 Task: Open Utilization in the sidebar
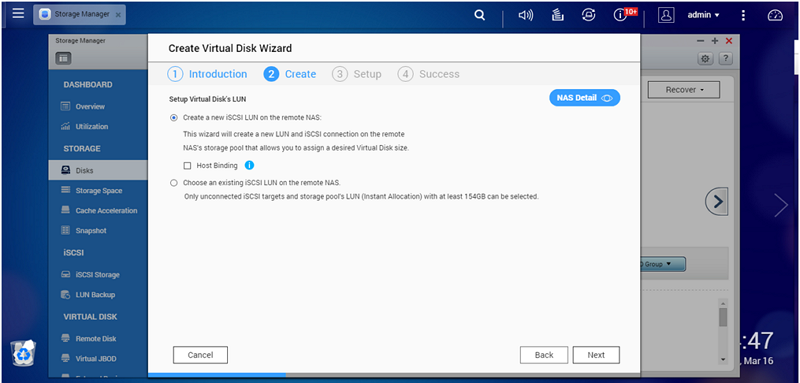pos(92,126)
